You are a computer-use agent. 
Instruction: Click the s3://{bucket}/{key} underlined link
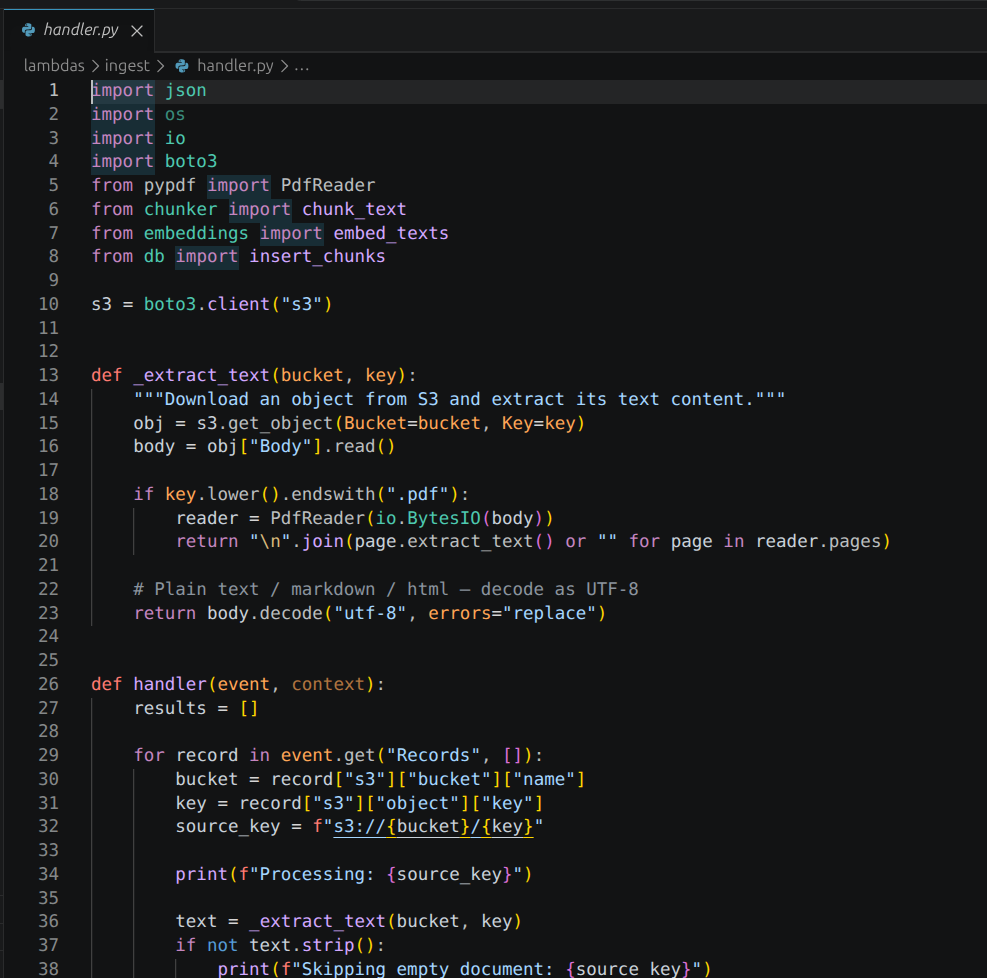click(433, 827)
